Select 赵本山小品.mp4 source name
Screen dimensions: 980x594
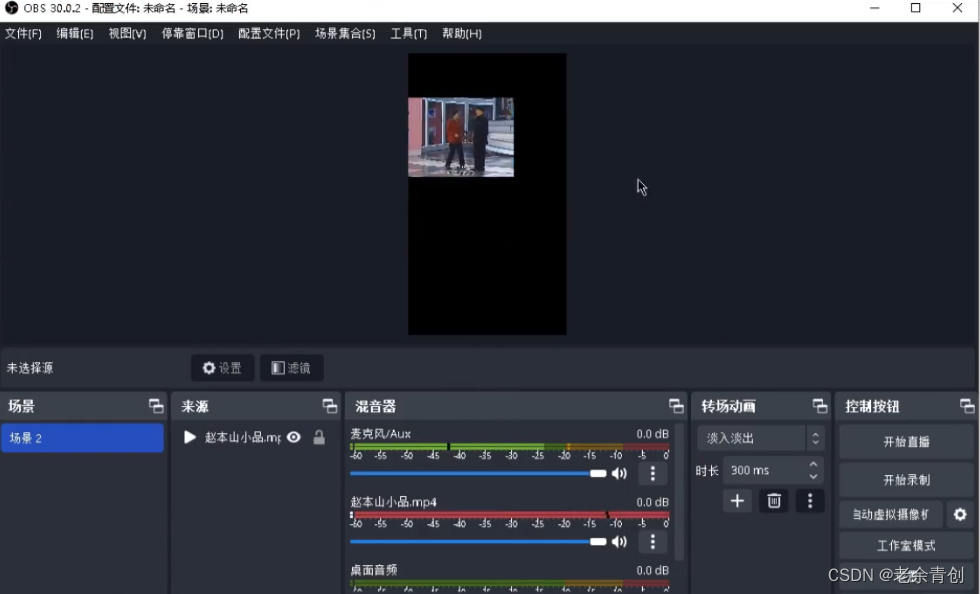[x=243, y=437]
